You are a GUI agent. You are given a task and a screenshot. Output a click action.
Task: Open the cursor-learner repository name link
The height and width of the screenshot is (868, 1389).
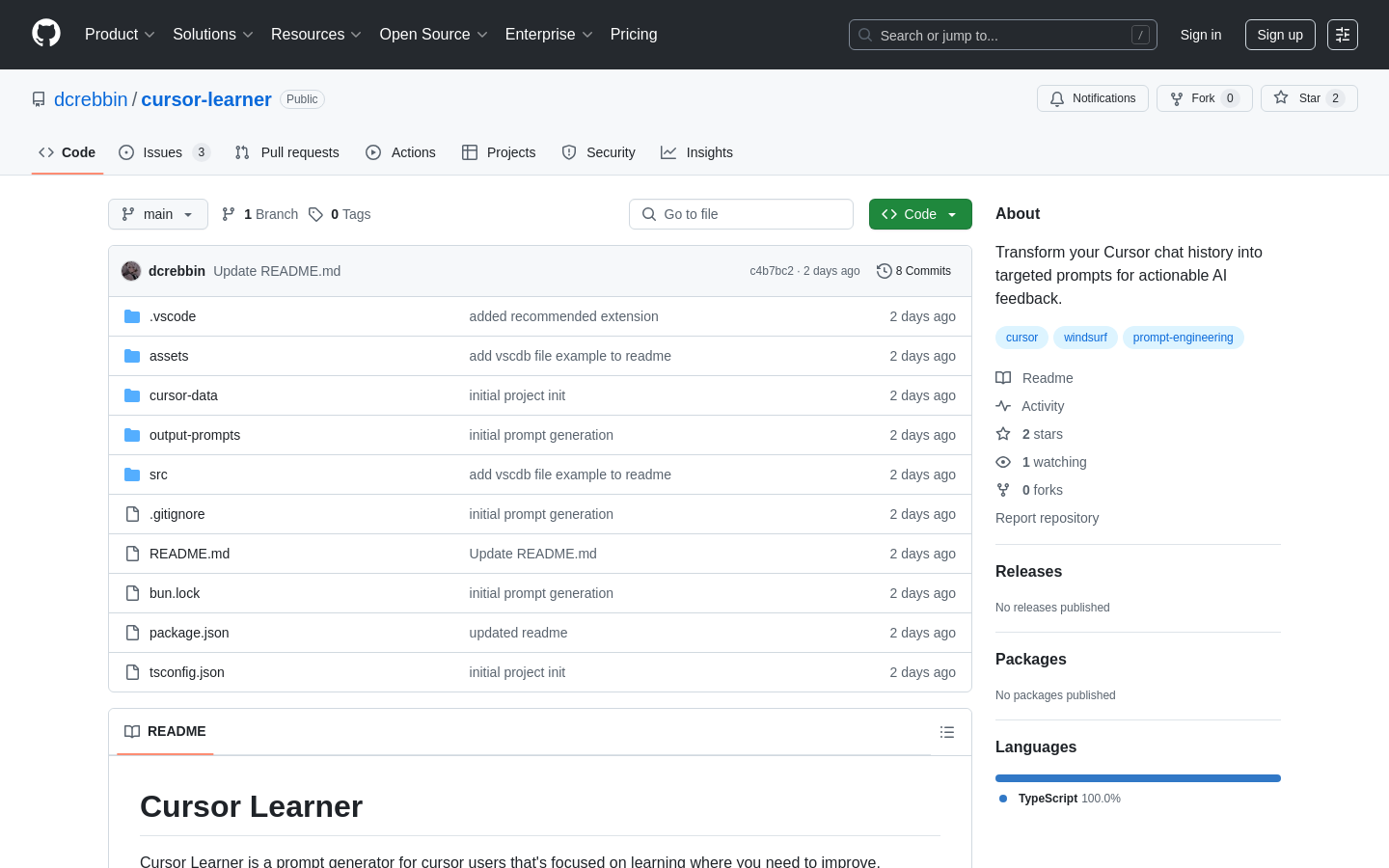coord(206,99)
